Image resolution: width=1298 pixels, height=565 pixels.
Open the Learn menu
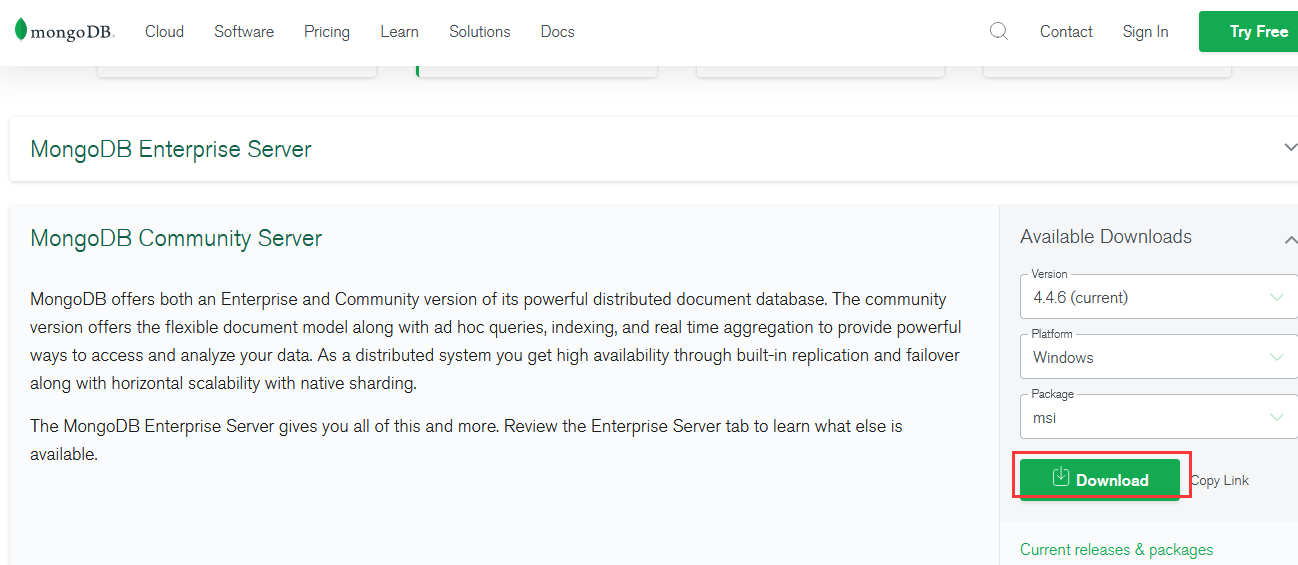[x=399, y=32]
